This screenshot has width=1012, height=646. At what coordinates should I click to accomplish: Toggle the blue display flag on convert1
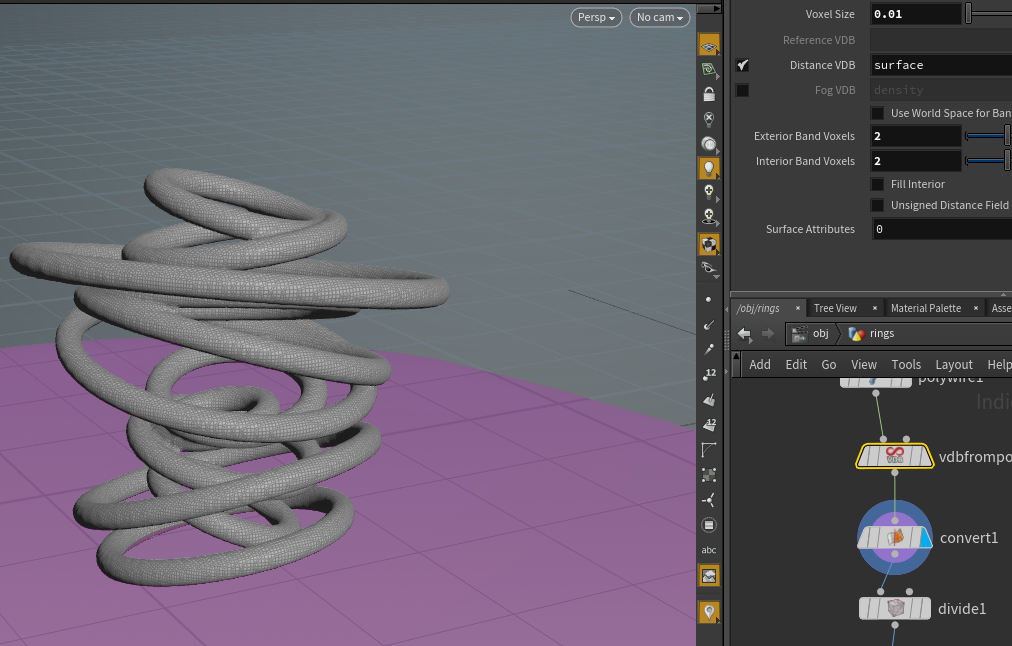(x=924, y=538)
